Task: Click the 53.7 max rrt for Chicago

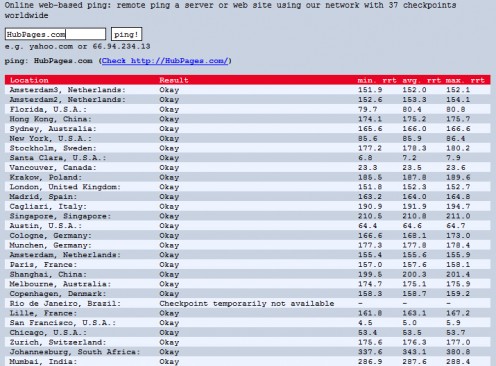Action: coord(456,332)
